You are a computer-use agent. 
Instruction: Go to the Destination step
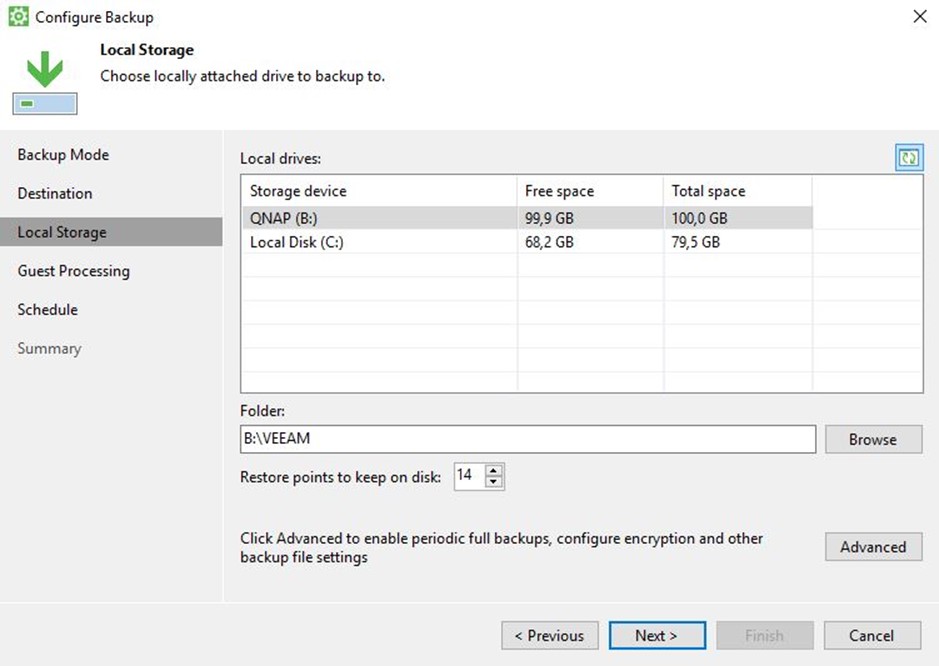click(x=54, y=193)
